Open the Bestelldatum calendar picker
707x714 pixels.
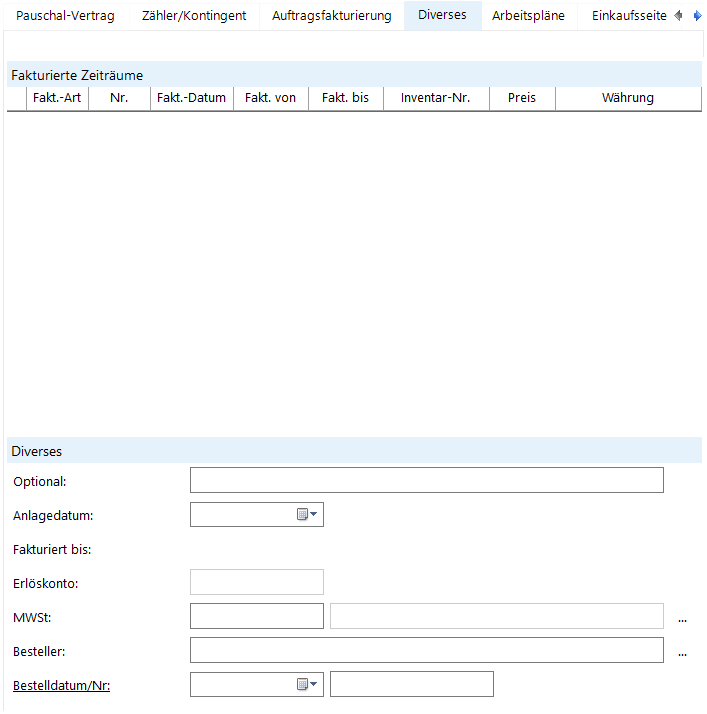point(306,685)
